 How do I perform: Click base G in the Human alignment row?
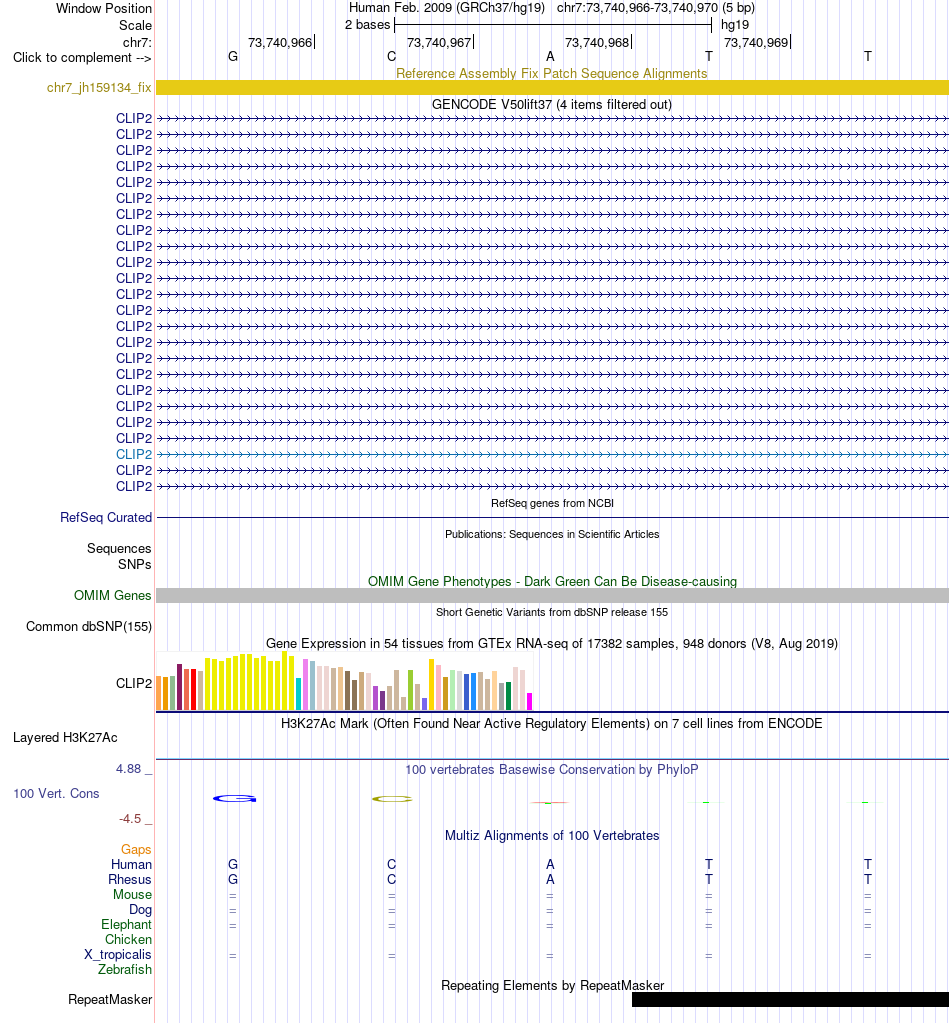click(x=233, y=864)
